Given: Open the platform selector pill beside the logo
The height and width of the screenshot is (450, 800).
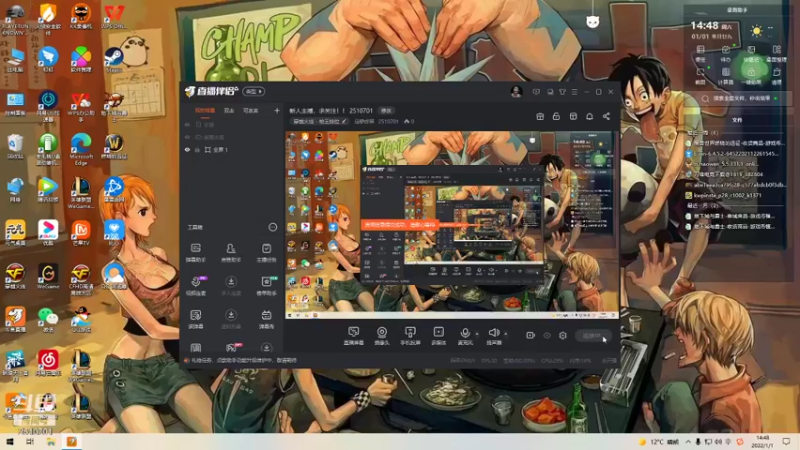Looking at the screenshot, I should pyautogui.click(x=254, y=91).
